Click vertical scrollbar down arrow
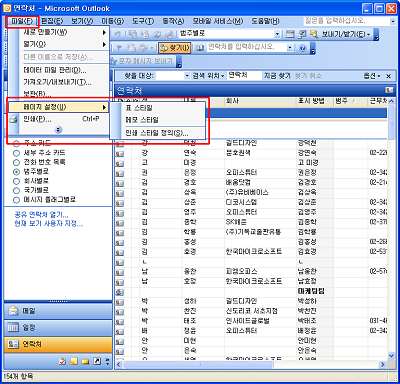 (x=391, y=356)
